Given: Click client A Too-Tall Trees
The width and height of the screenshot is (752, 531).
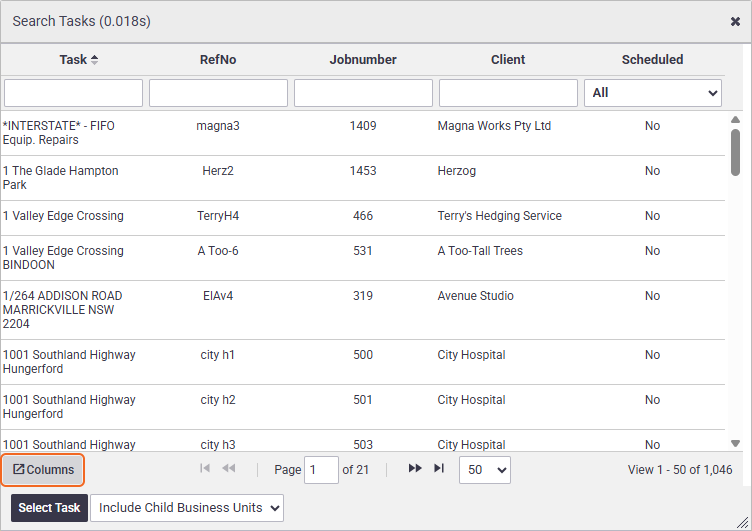Looking at the screenshot, I should (x=480, y=251).
